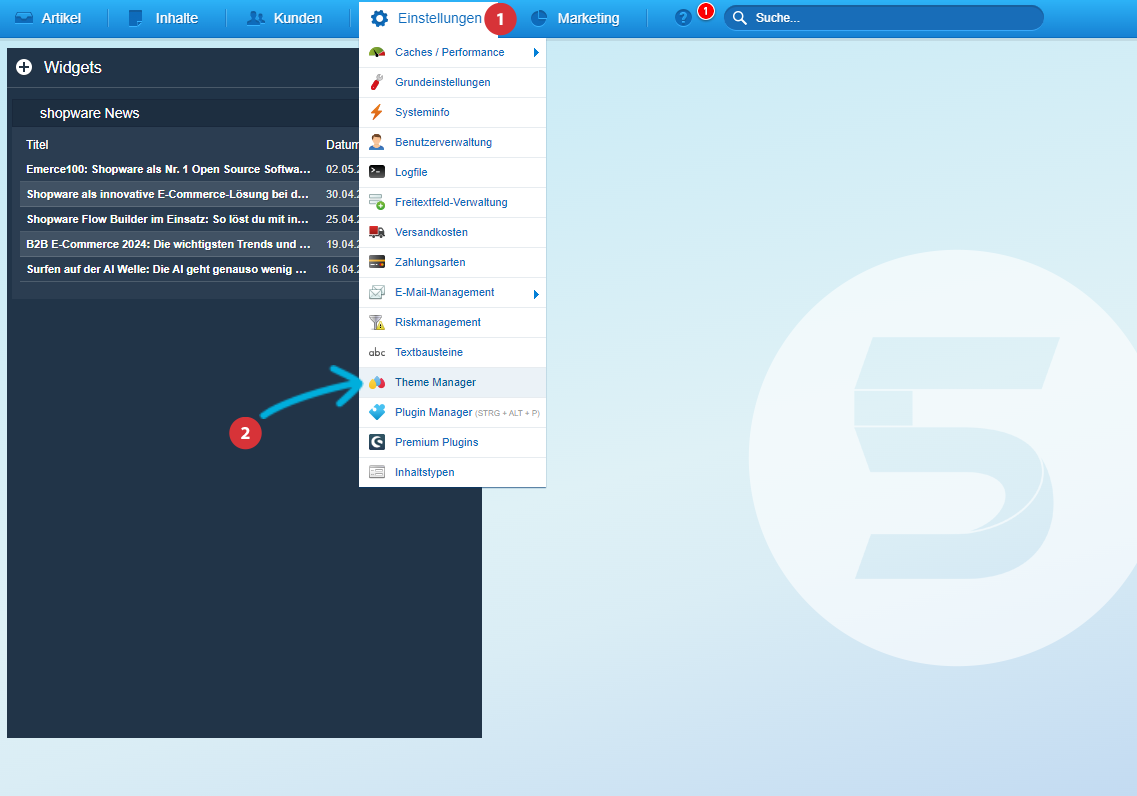Choose Benutzerverwaltung menu entry
Image resolution: width=1137 pixels, height=796 pixels.
pyautogui.click(x=452, y=142)
